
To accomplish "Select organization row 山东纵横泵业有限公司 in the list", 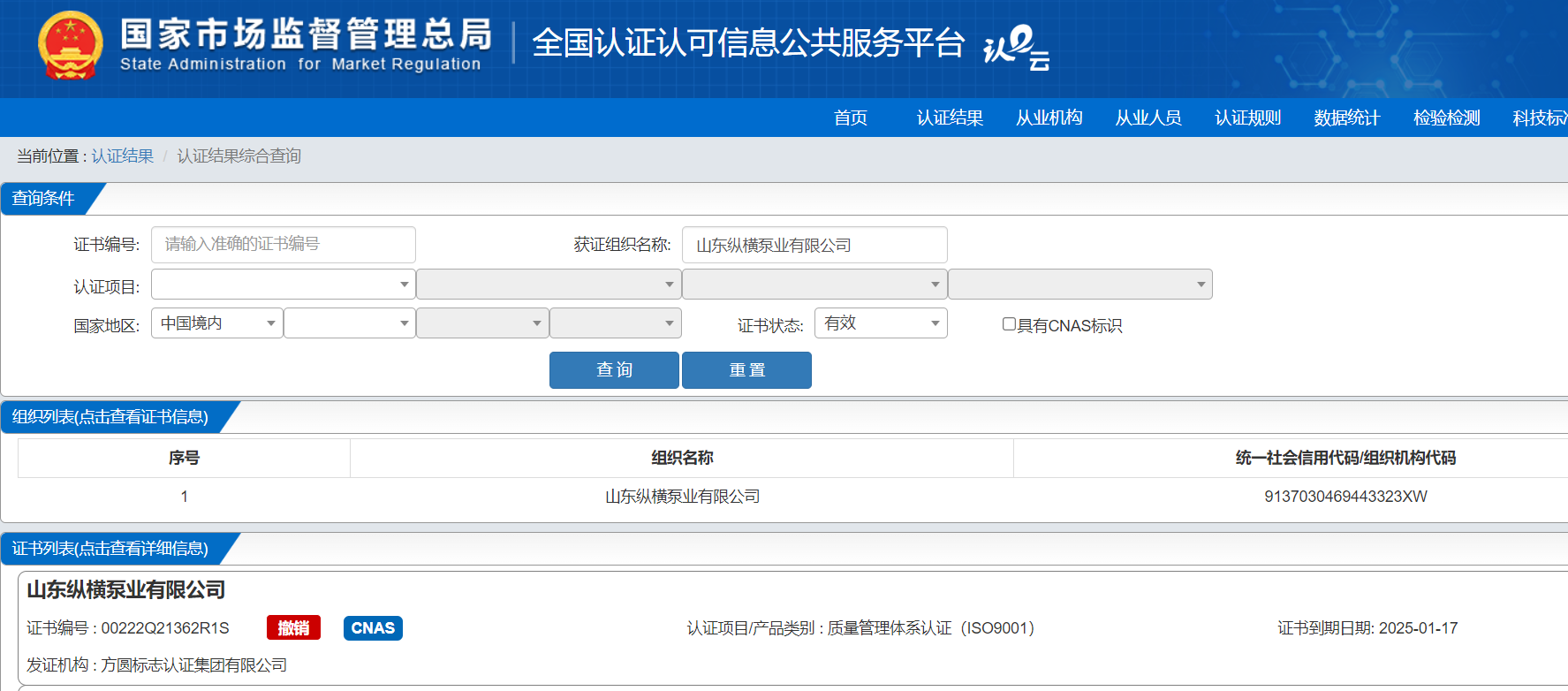I will point(682,497).
